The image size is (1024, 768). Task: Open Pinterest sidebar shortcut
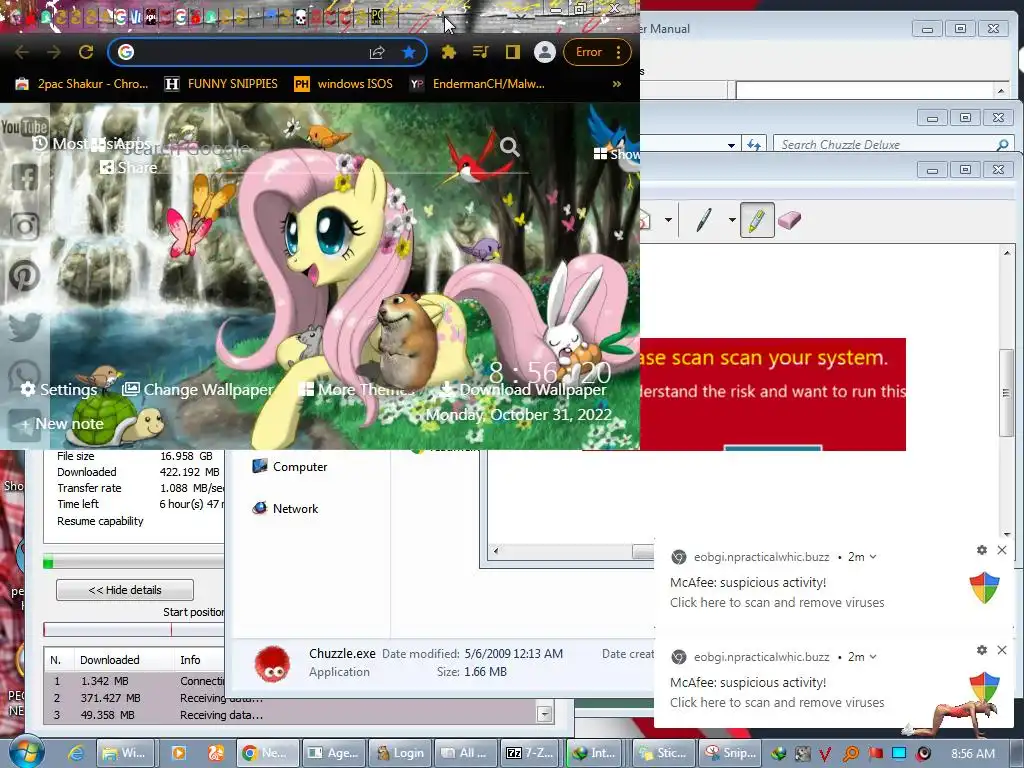(x=24, y=276)
